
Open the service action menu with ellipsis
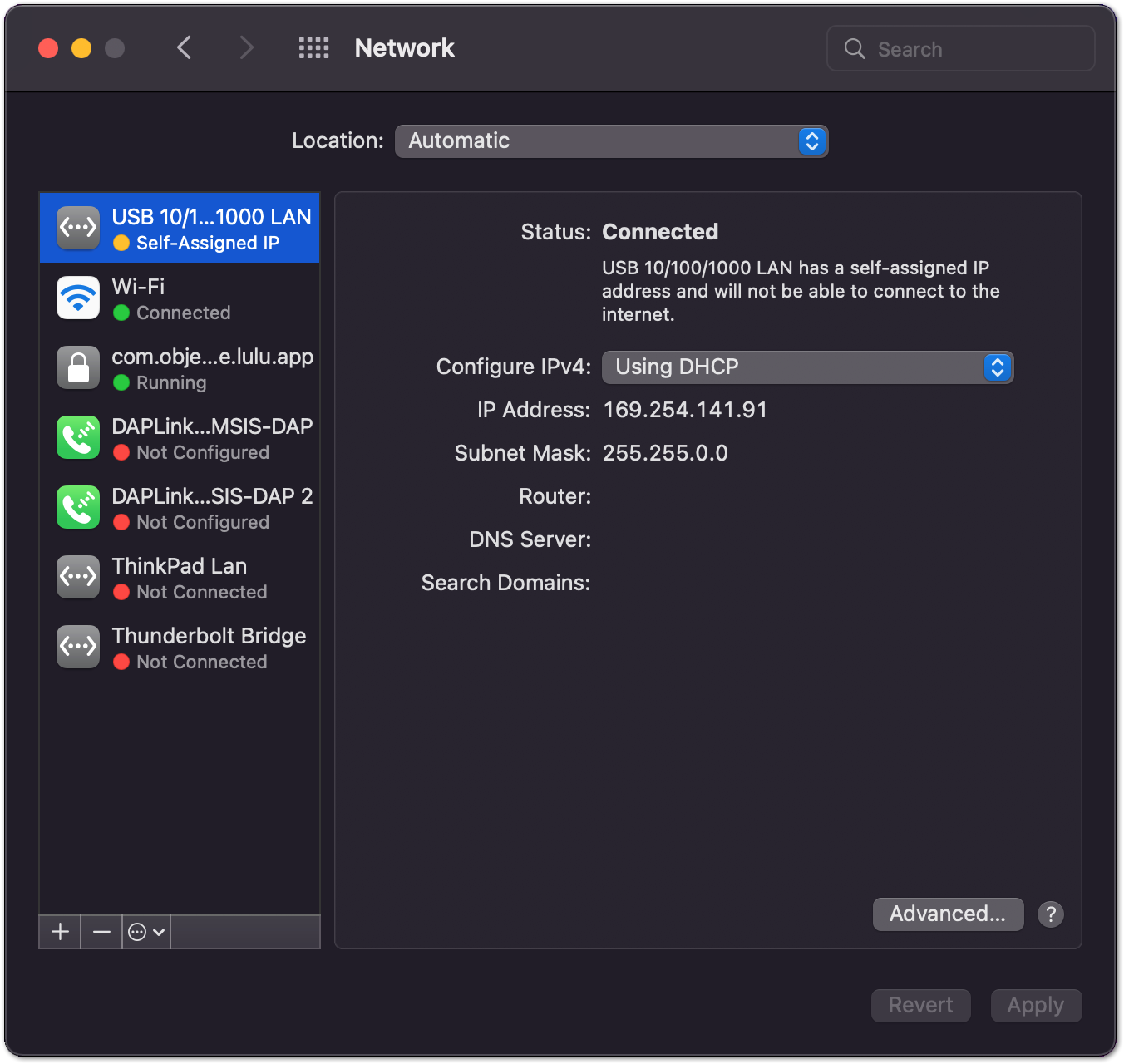pos(146,932)
